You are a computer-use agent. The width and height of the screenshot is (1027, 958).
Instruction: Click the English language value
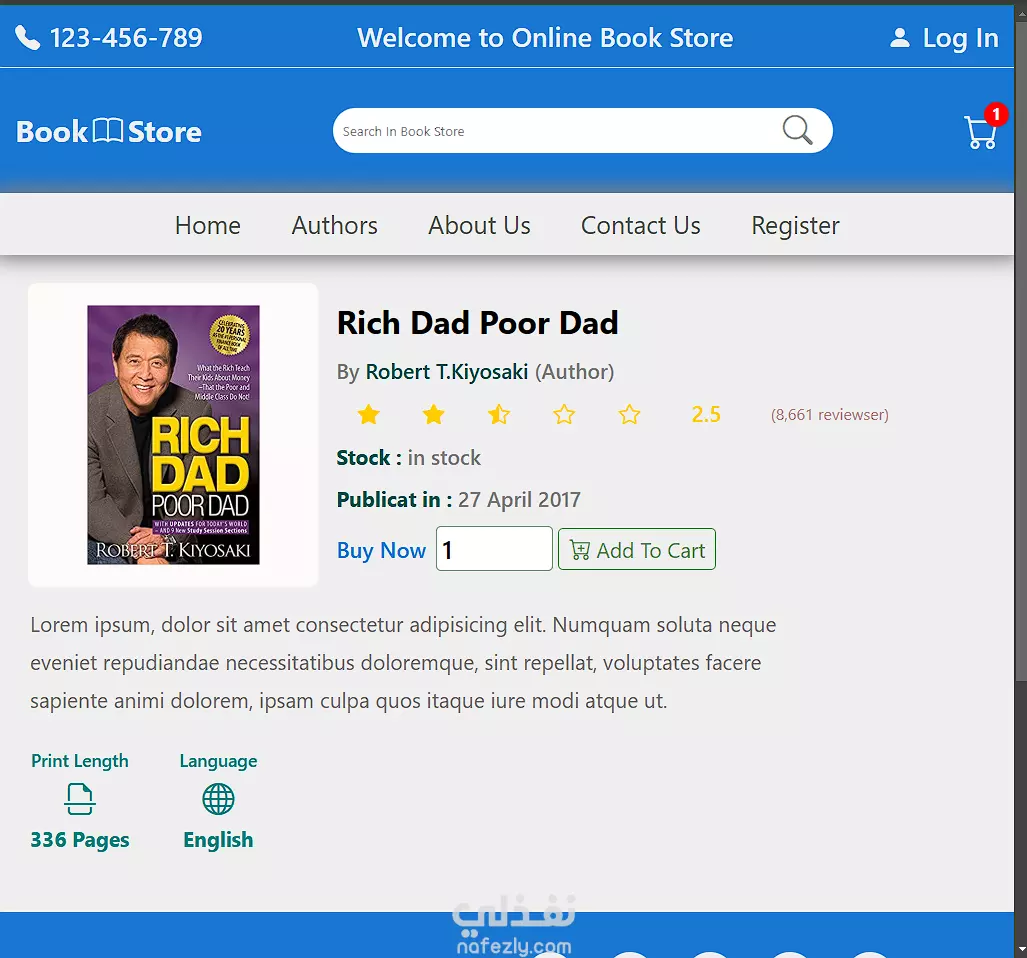point(218,839)
